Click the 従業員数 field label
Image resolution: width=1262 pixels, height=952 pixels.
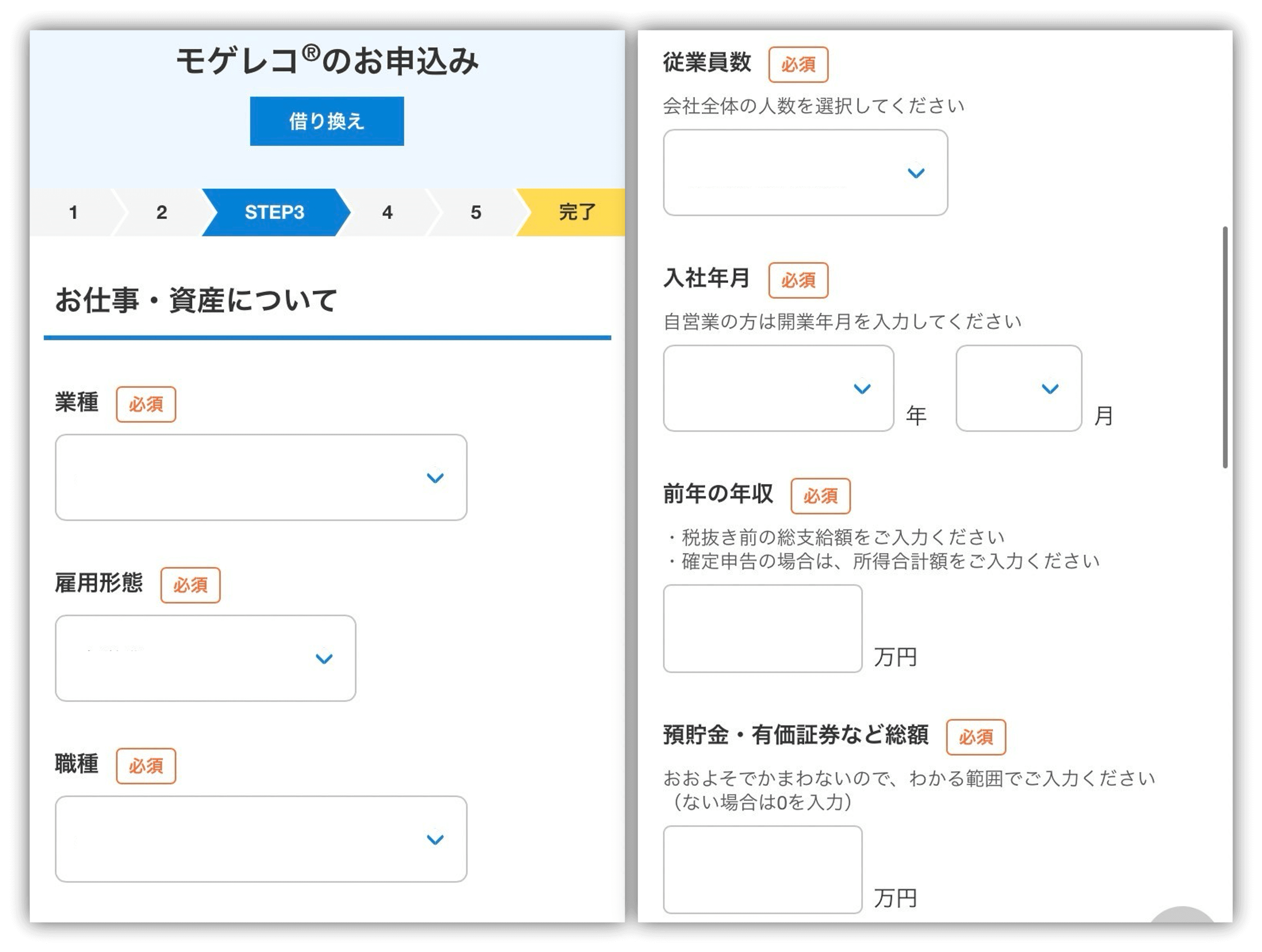point(707,62)
